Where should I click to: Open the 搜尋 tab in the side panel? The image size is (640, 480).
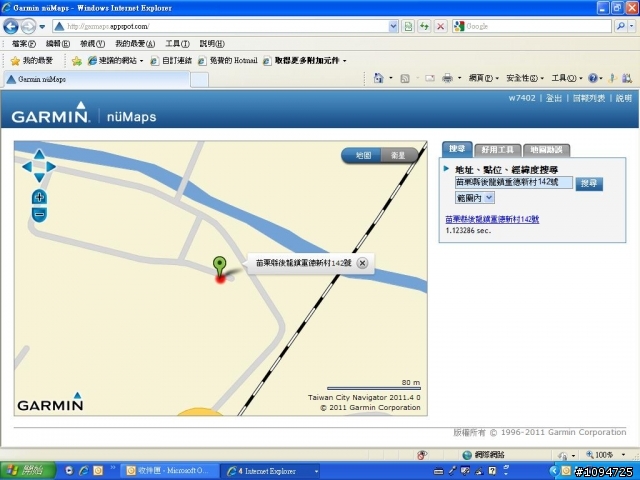point(457,149)
